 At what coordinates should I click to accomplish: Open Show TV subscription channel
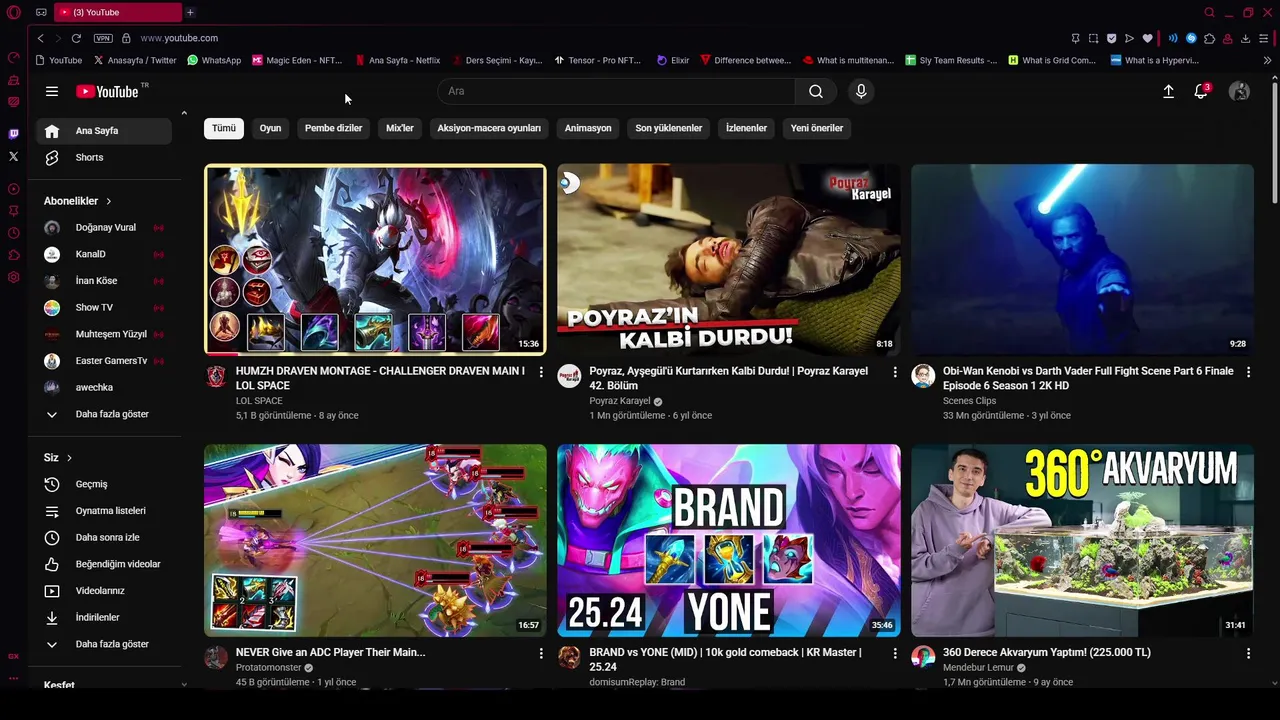104,308
